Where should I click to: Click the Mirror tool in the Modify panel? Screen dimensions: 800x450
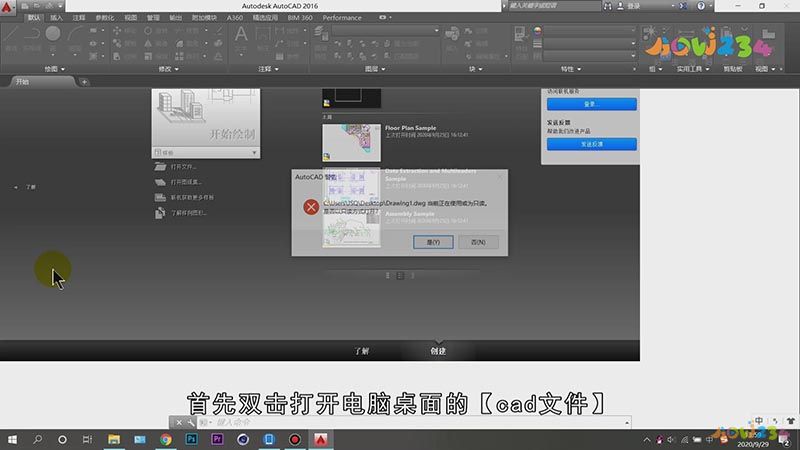(x=155, y=43)
